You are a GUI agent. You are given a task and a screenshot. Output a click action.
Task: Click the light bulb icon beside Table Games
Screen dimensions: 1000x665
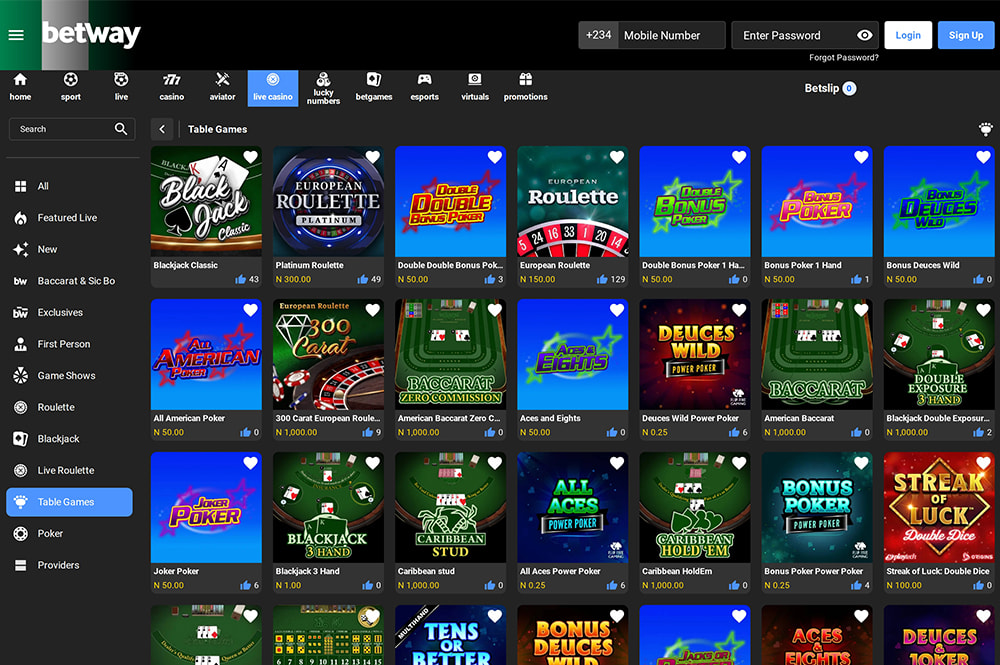coord(985,129)
